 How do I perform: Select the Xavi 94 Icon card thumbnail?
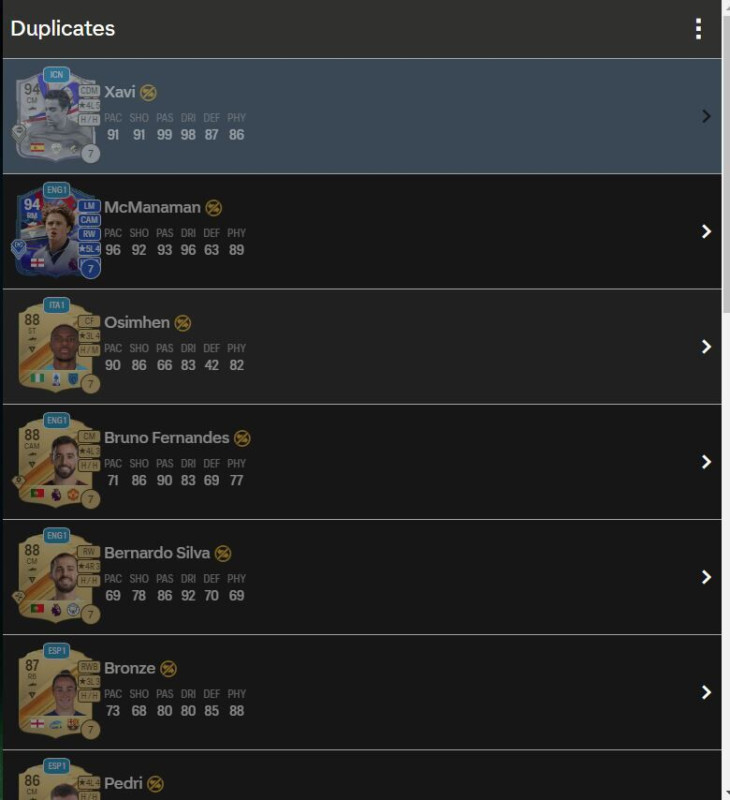[57, 115]
